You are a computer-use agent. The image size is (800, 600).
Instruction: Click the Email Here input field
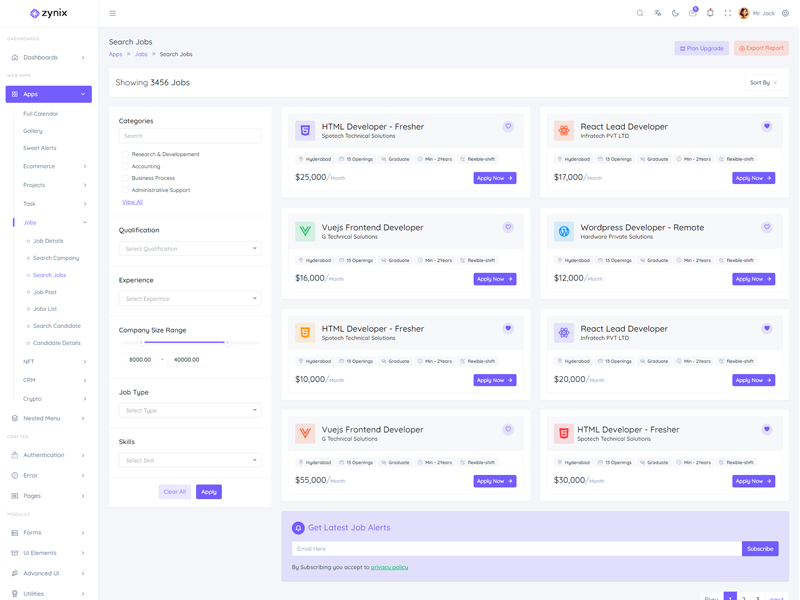[516, 549]
